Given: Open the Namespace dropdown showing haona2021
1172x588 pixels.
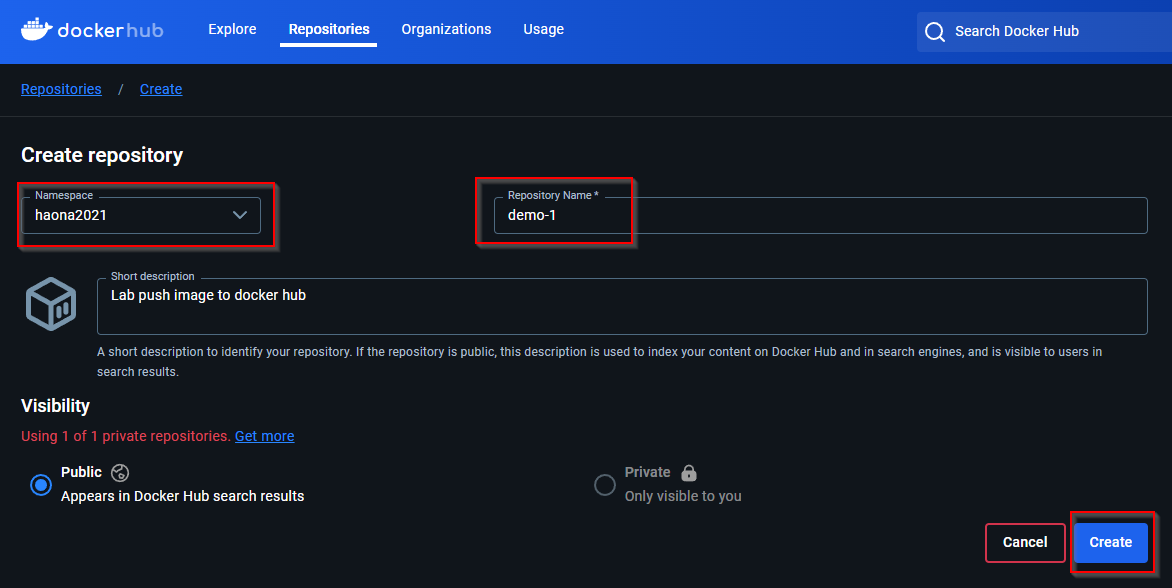Looking at the screenshot, I should (141, 215).
